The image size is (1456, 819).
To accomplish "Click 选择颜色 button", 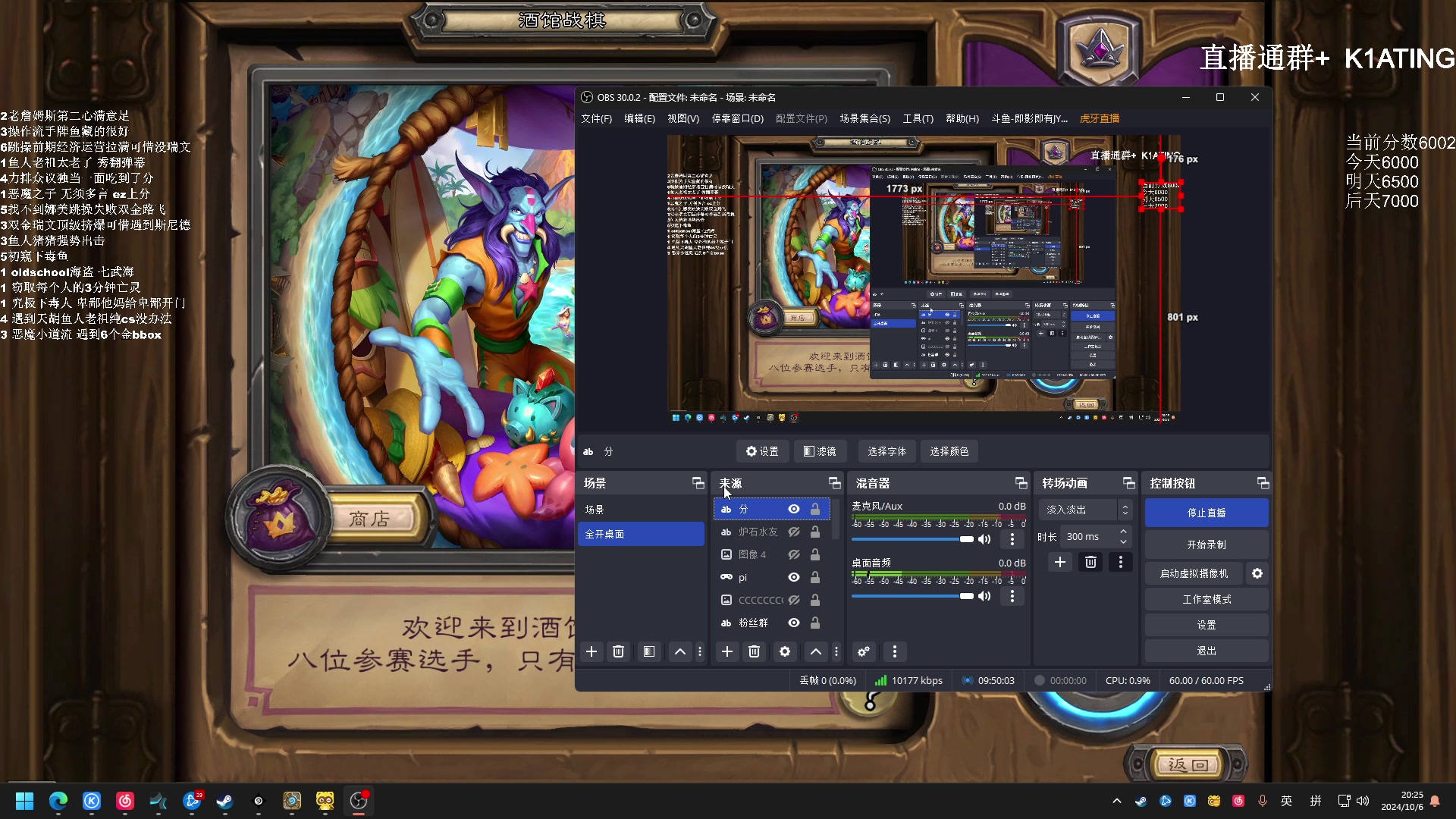I will (x=949, y=451).
